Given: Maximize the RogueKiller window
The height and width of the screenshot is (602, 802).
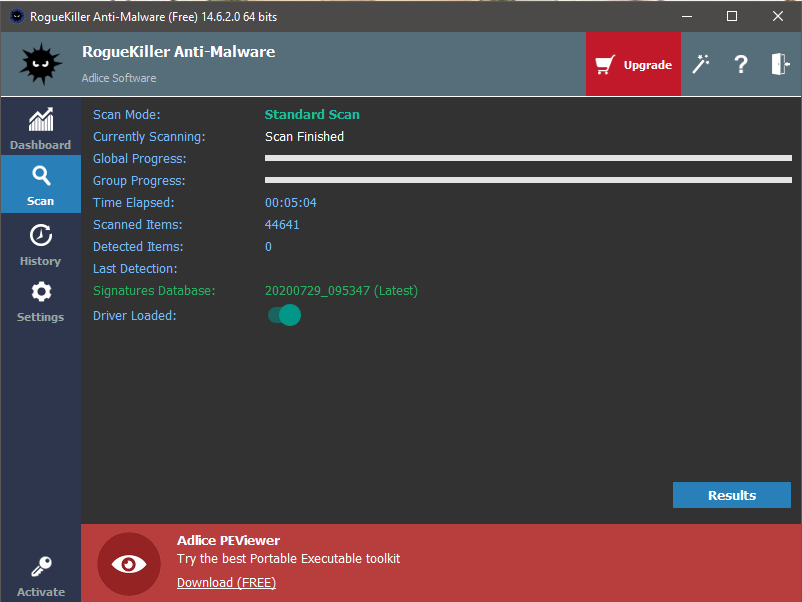Looking at the screenshot, I should pos(732,16).
